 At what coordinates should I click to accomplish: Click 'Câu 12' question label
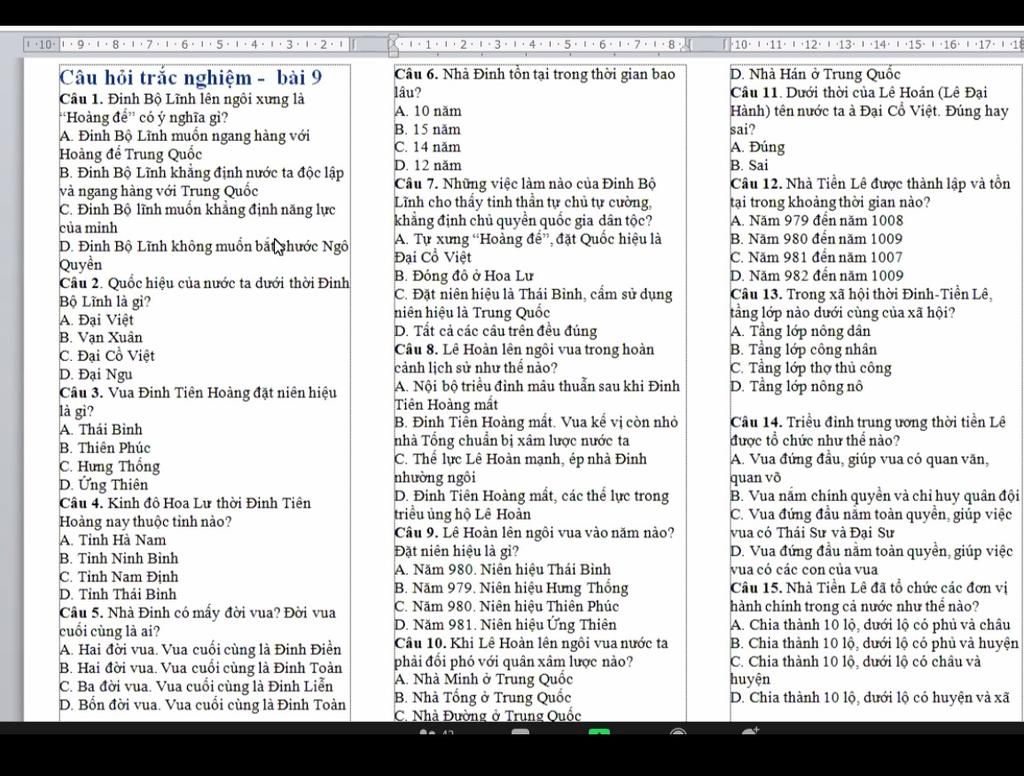[x=756, y=184]
